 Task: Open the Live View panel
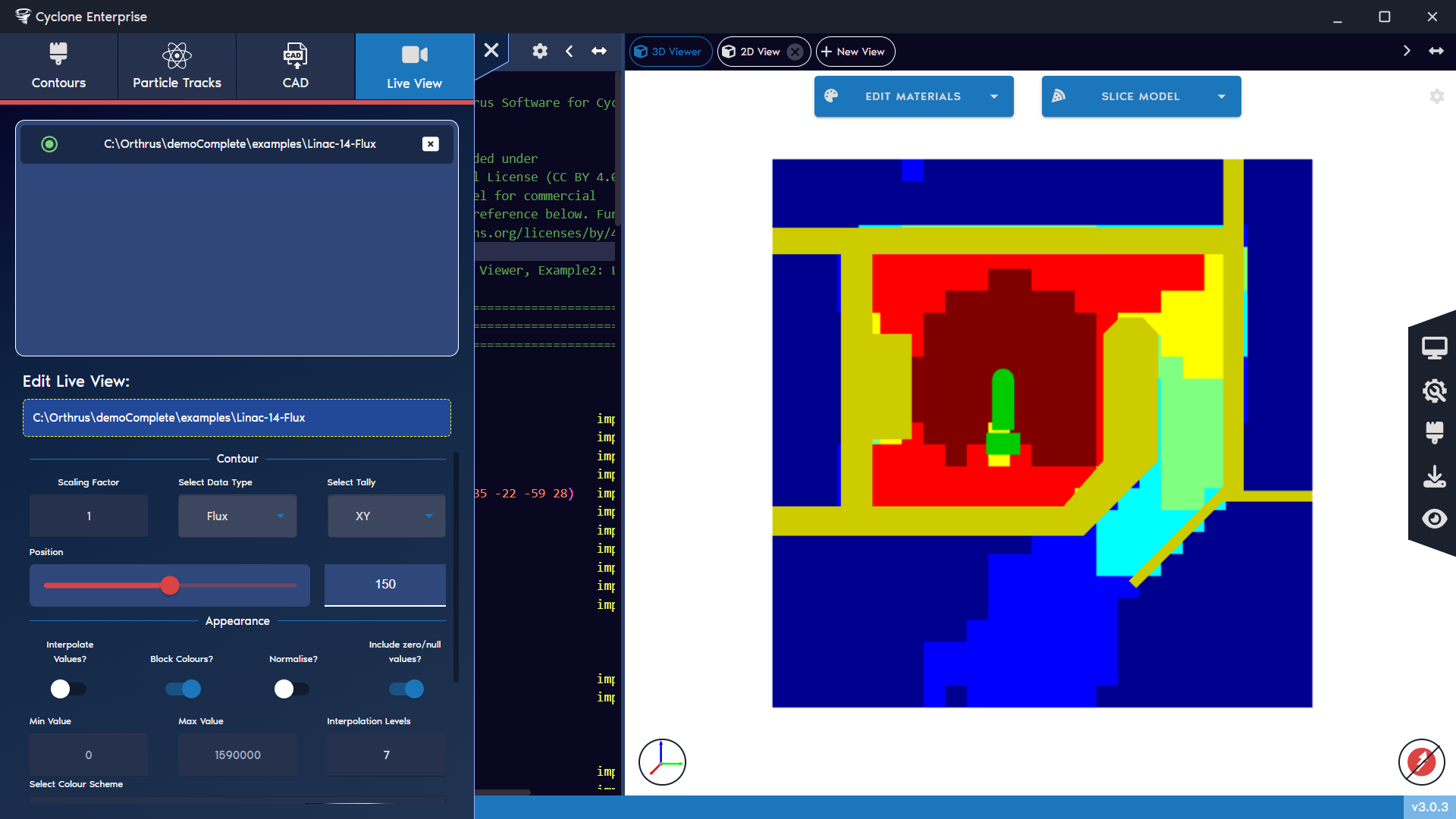pyautogui.click(x=414, y=66)
